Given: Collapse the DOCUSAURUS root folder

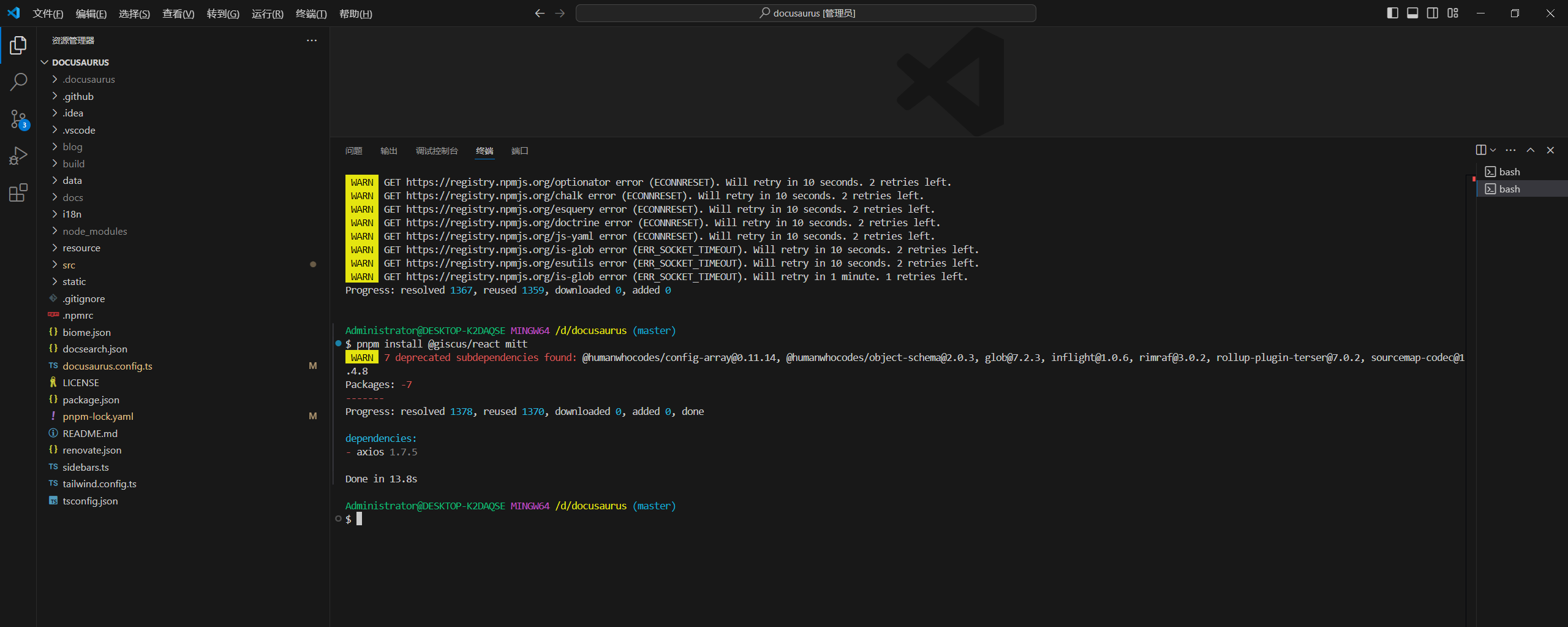Looking at the screenshot, I should [183, 63].
